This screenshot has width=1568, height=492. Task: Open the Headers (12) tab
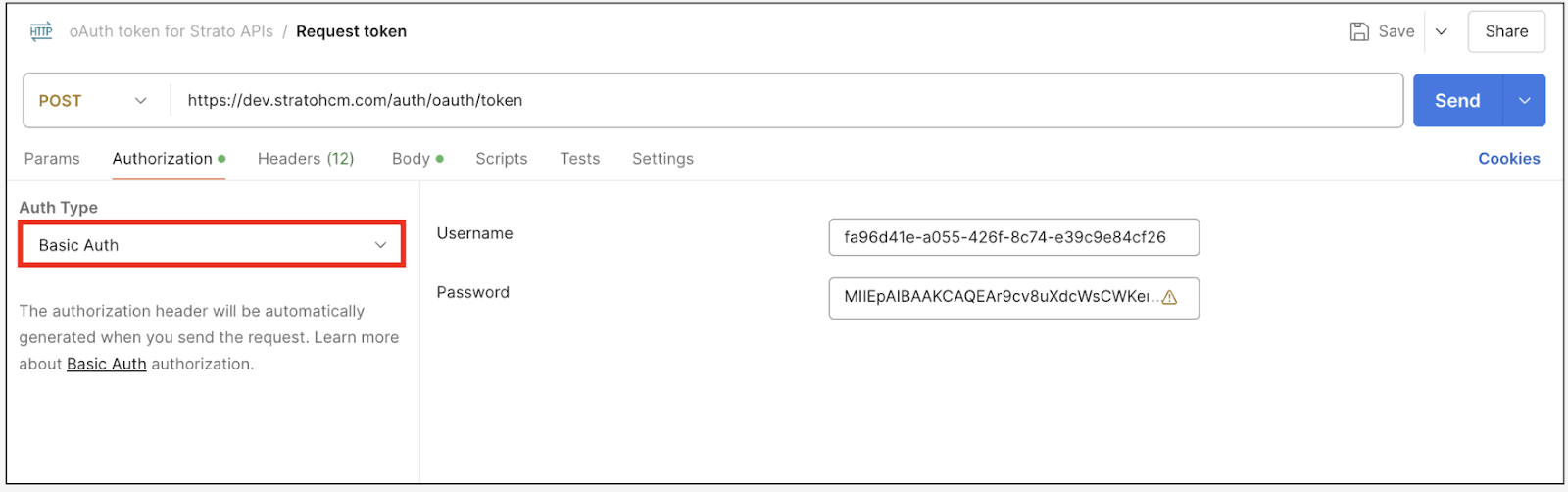[x=306, y=159]
